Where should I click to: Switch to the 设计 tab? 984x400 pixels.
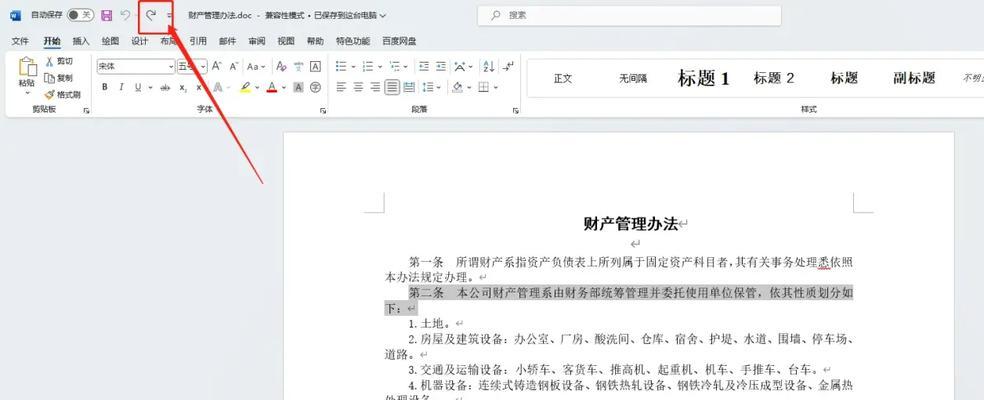click(139, 41)
